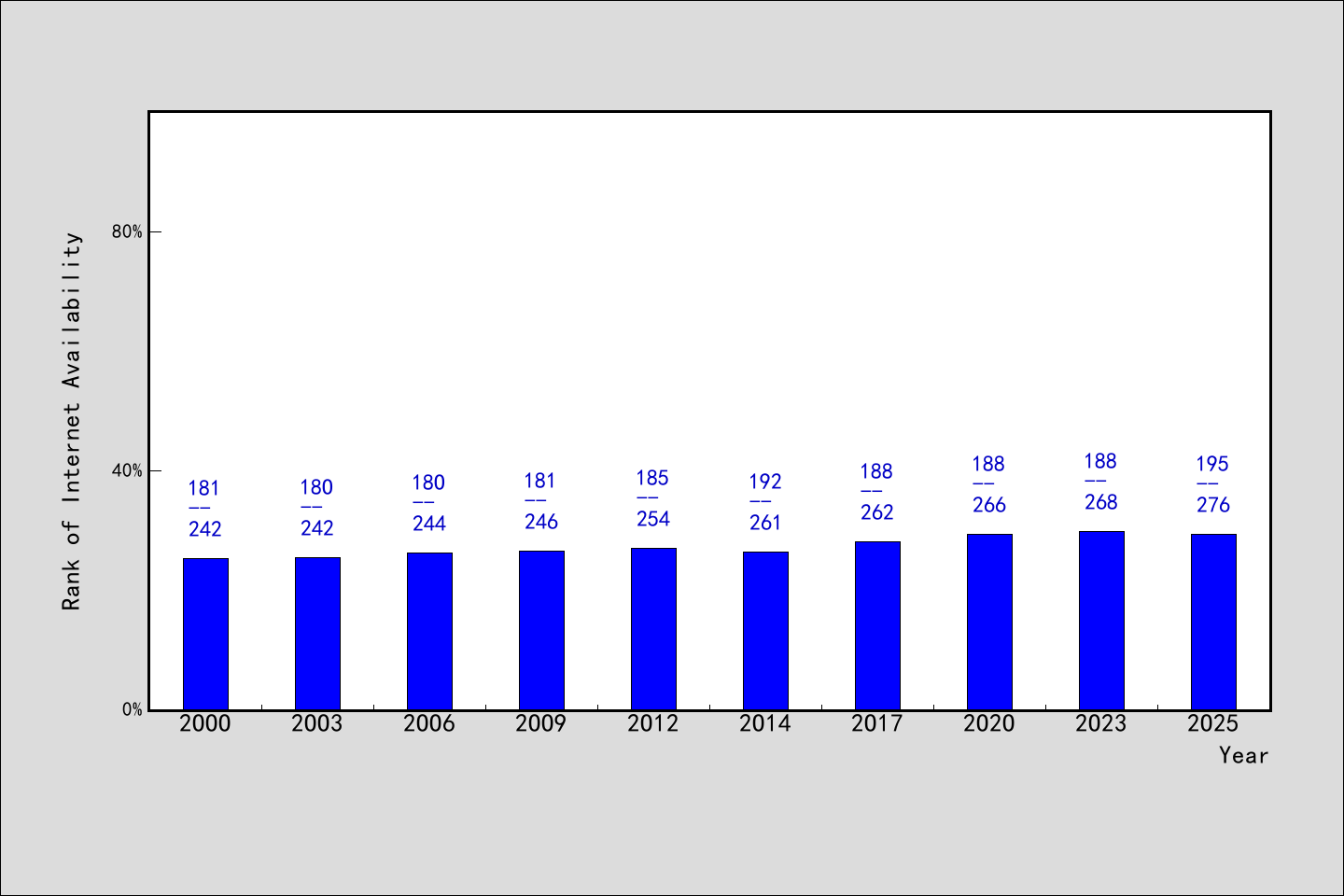The image size is (1344, 896).
Task: Click the x-axis label 2014
Action: point(765,723)
